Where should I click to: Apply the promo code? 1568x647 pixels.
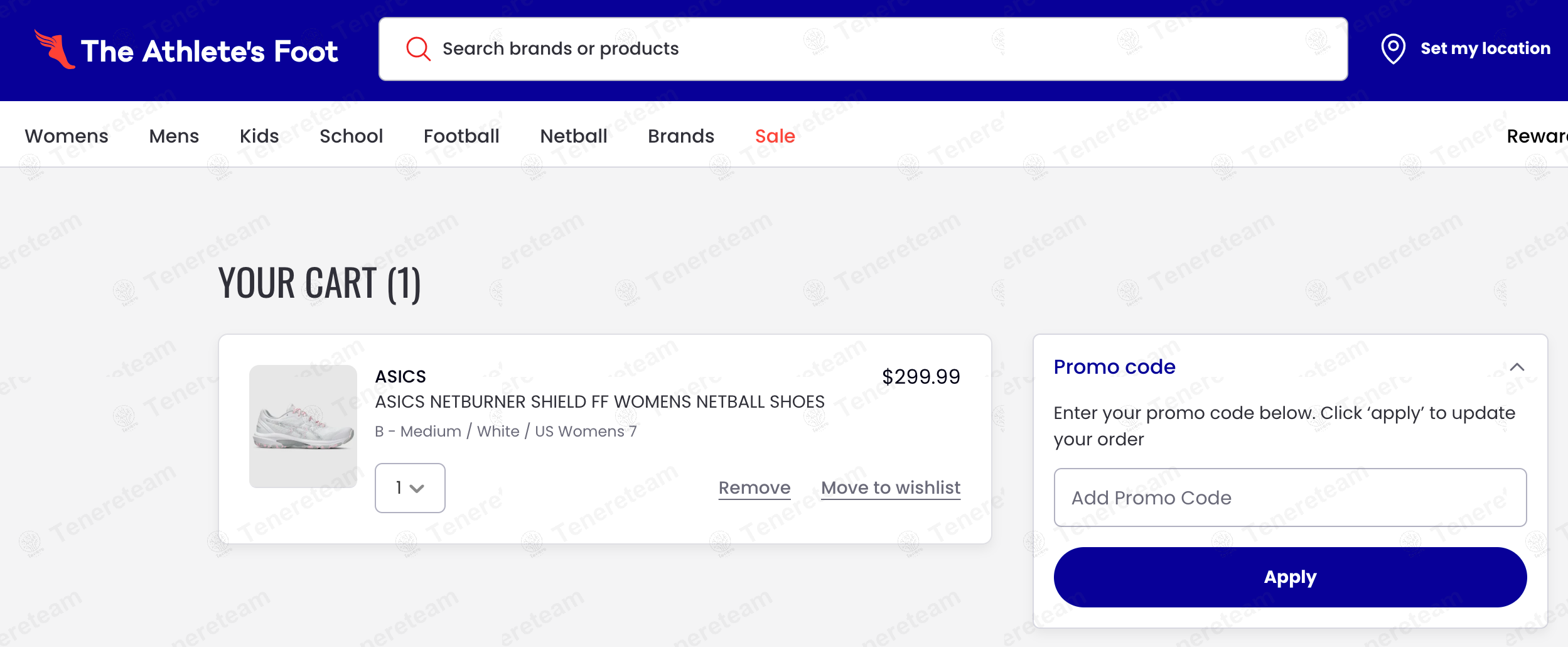pos(1290,577)
